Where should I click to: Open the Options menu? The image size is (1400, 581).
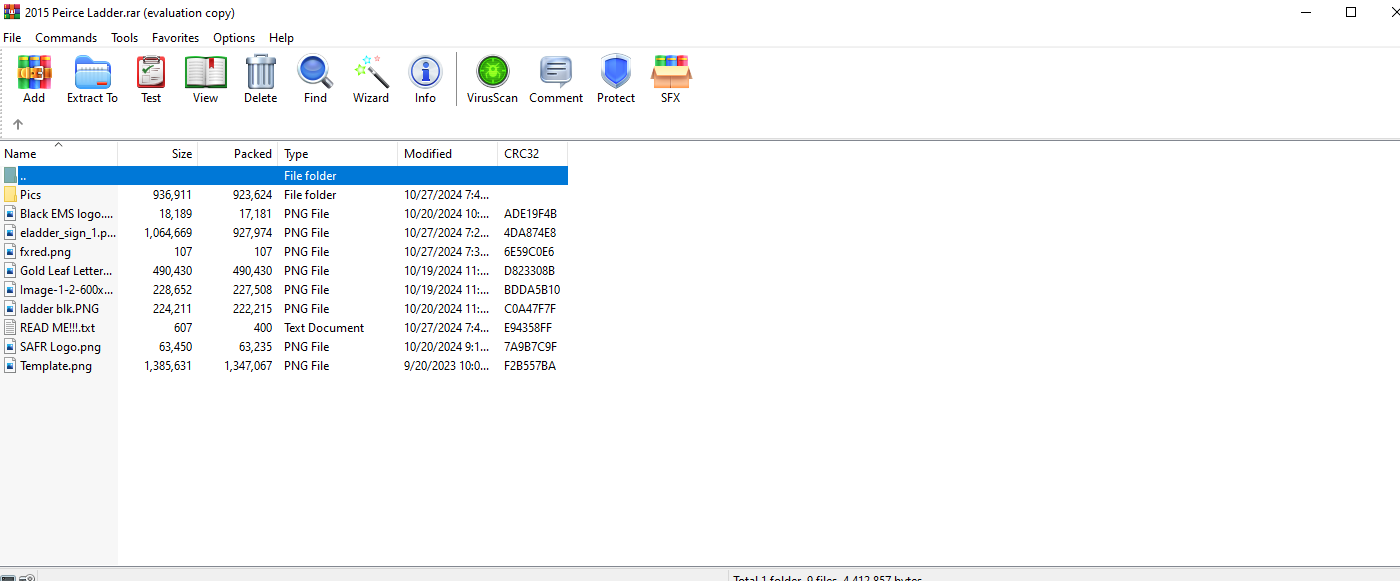point(234,38)
